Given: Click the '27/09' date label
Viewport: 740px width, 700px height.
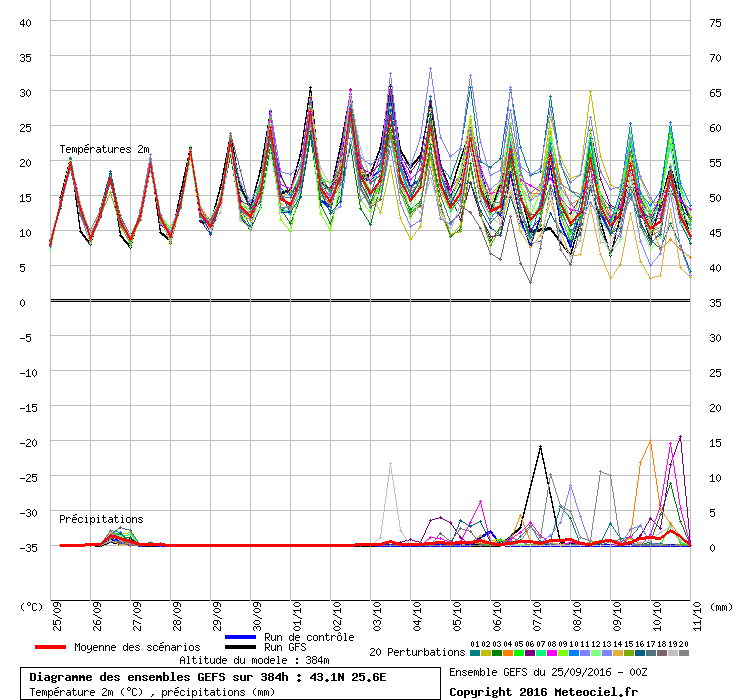Looking at the screenshot, I should [137, 616].
